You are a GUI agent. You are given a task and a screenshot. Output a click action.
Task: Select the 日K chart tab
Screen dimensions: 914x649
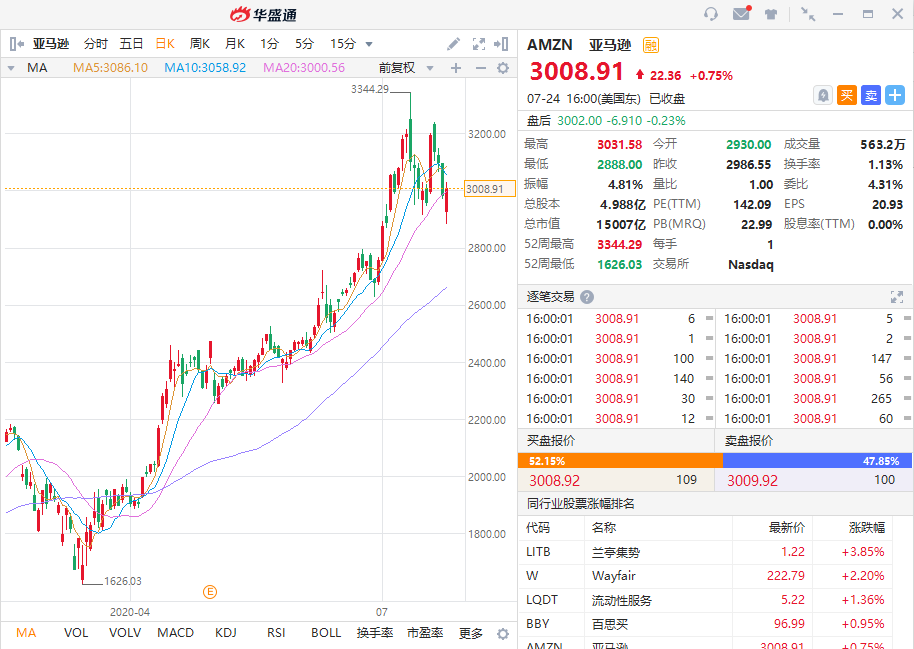point(166,44)
